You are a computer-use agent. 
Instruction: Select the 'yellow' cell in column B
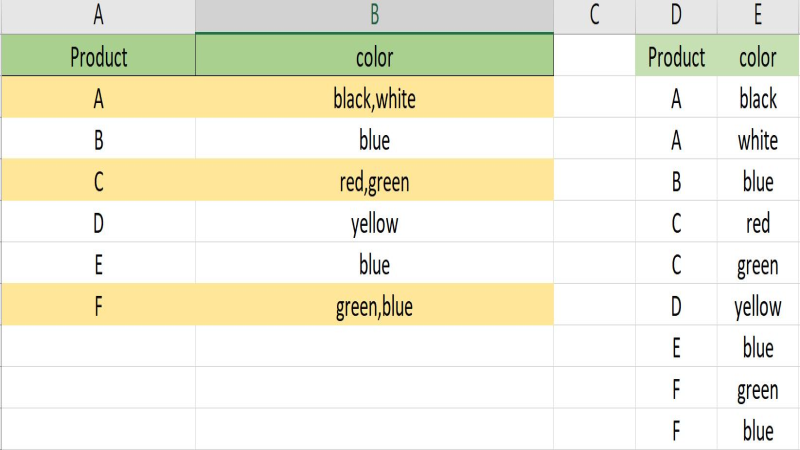pos(374,221)
